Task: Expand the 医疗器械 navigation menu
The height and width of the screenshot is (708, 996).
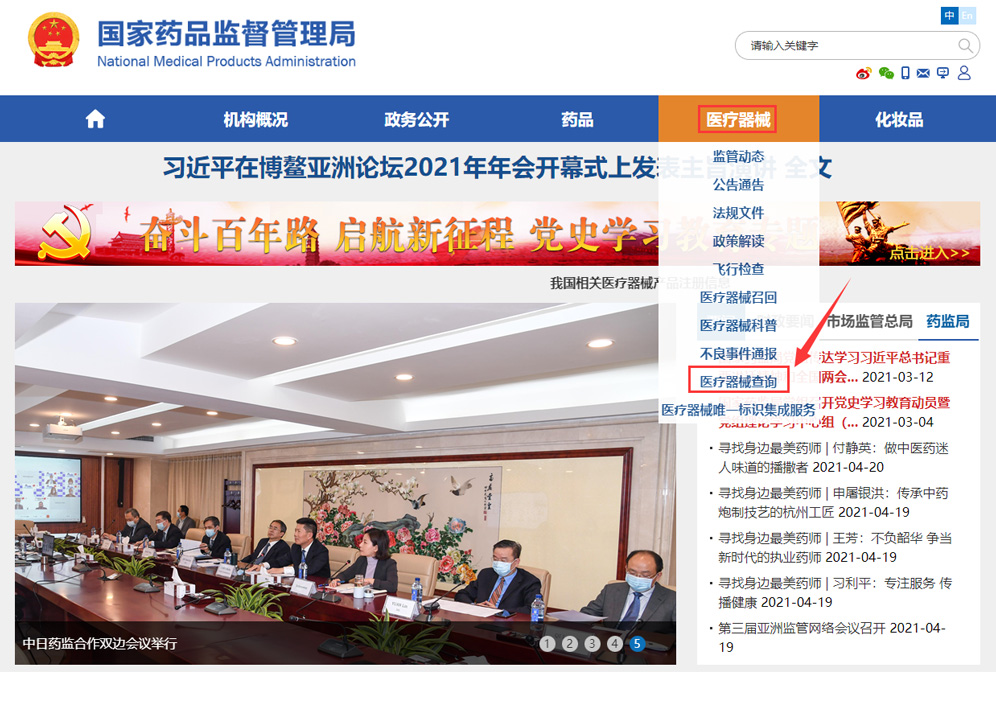Action: pos(738,119)
